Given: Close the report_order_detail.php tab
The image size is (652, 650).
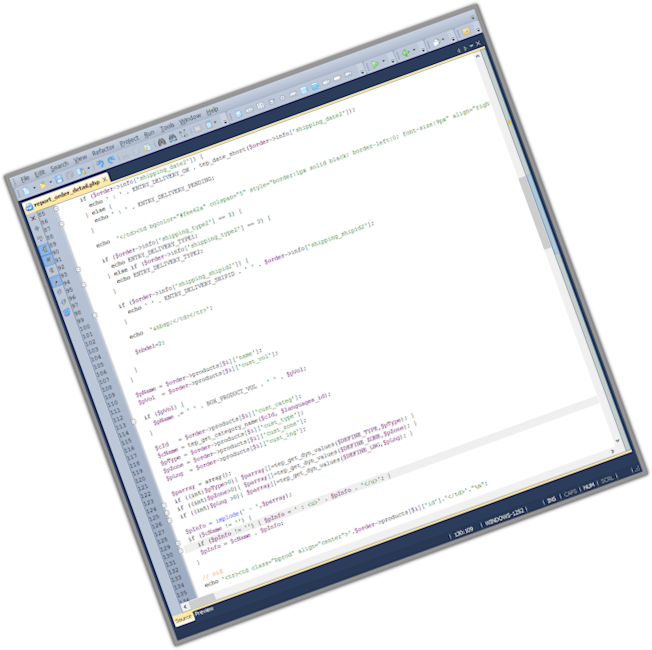Looking at the screenshot, I should [105, 180].
